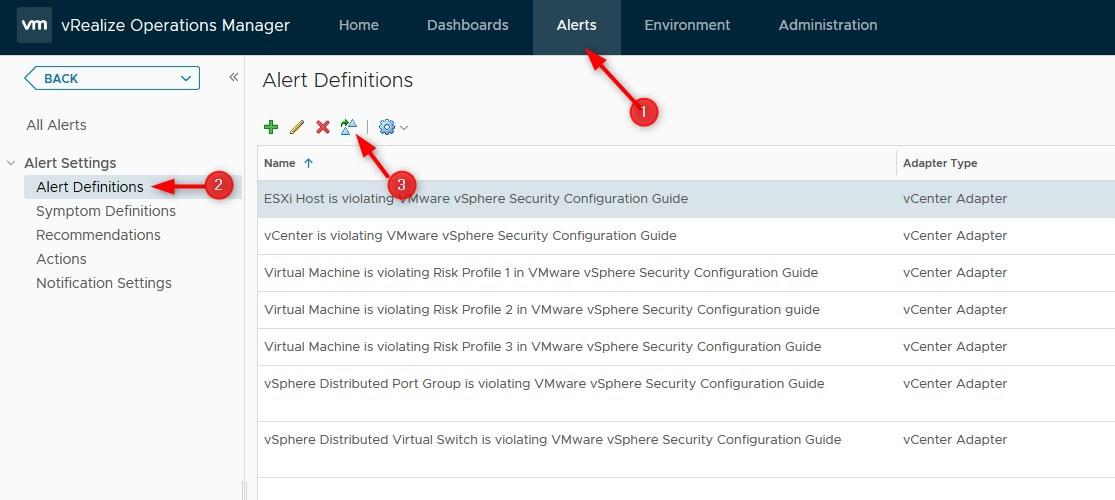Collapse the left navigation pane with double chevron
The width and height of the screenshot is (1115, 500).
point(233,78)
